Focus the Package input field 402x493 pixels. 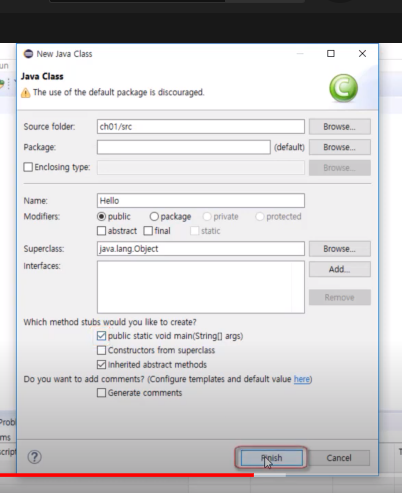pyautogui.click(x=184, y=147)
